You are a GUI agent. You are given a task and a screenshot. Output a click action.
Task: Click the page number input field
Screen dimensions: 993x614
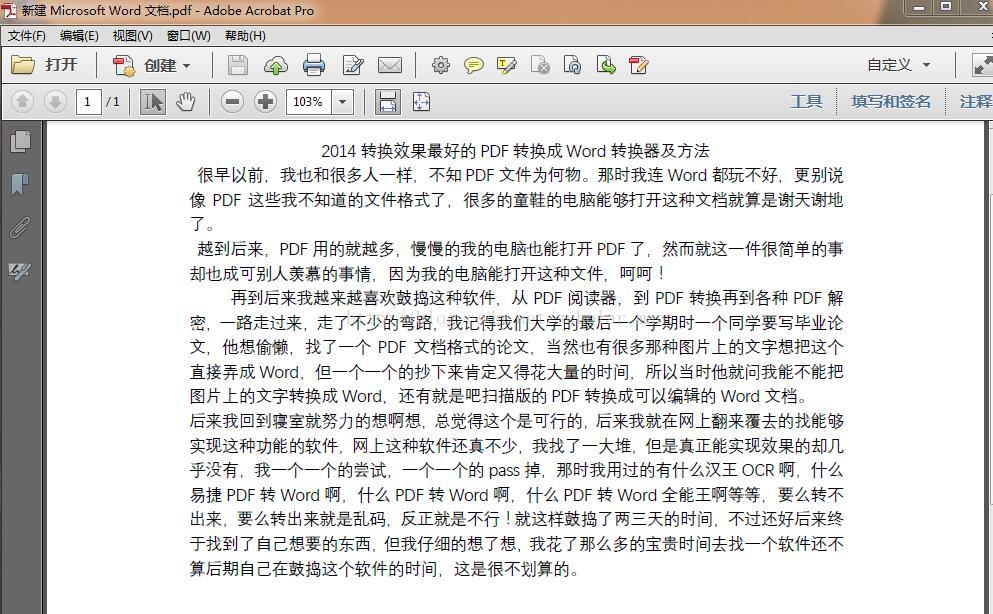pos(89,101)
